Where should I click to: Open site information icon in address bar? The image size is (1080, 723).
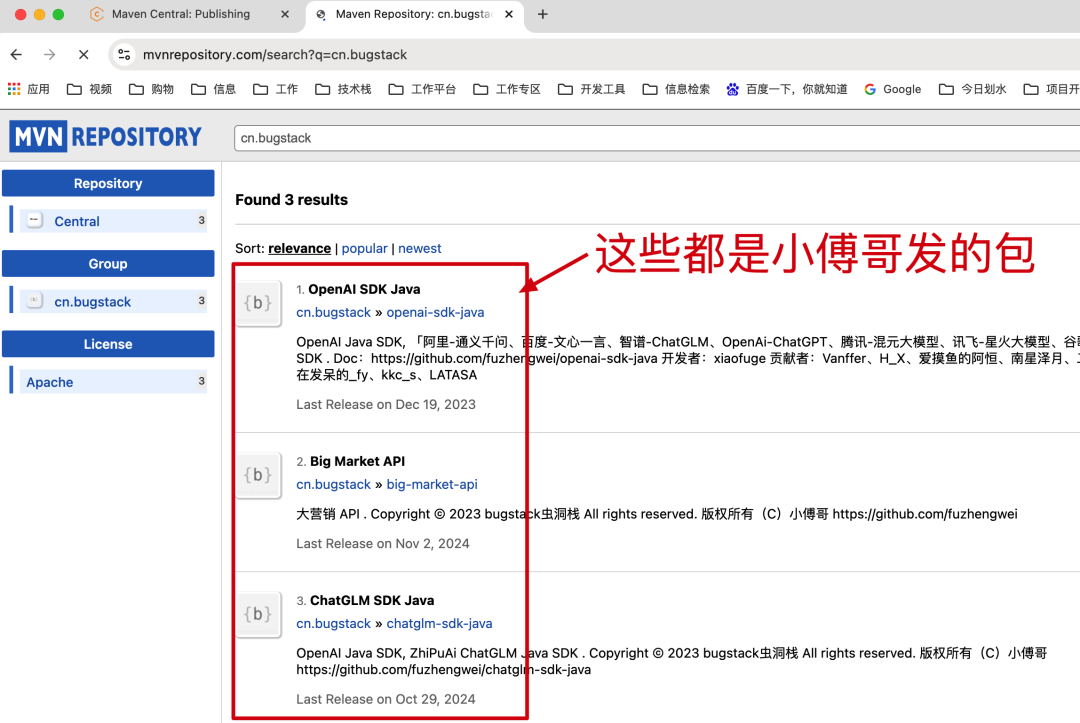tap(124, 54)
